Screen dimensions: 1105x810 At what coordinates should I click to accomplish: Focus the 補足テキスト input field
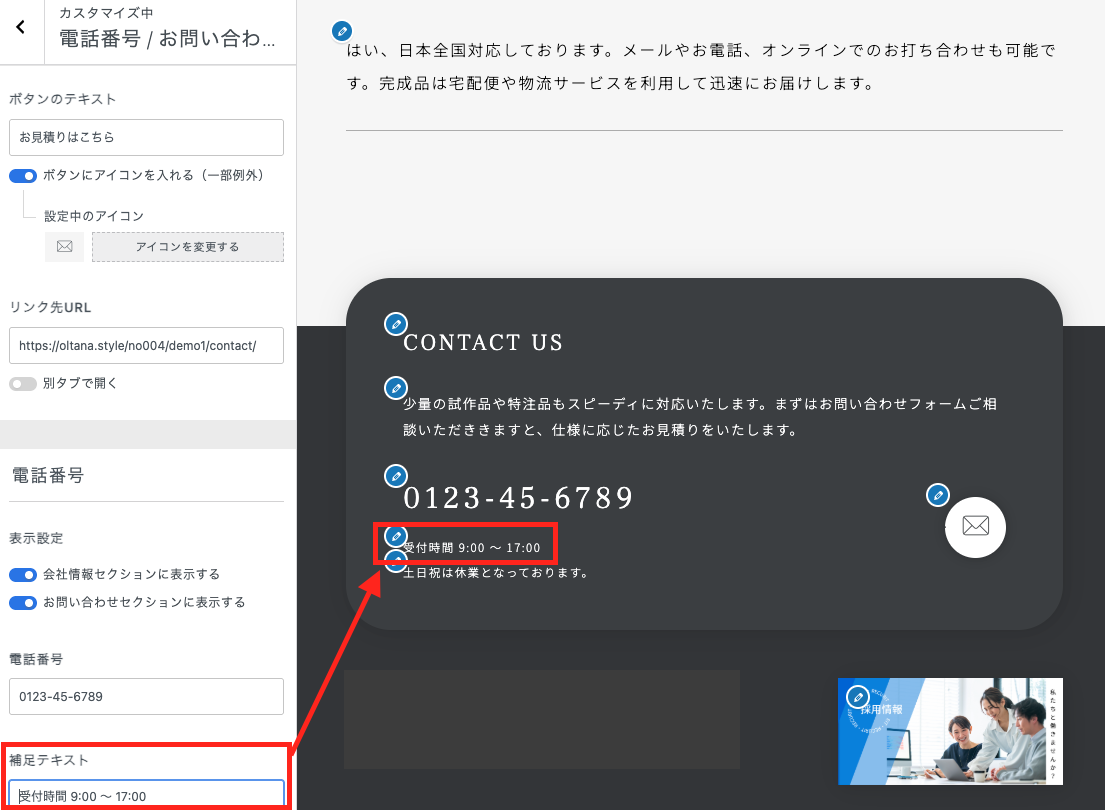(146, 795)
